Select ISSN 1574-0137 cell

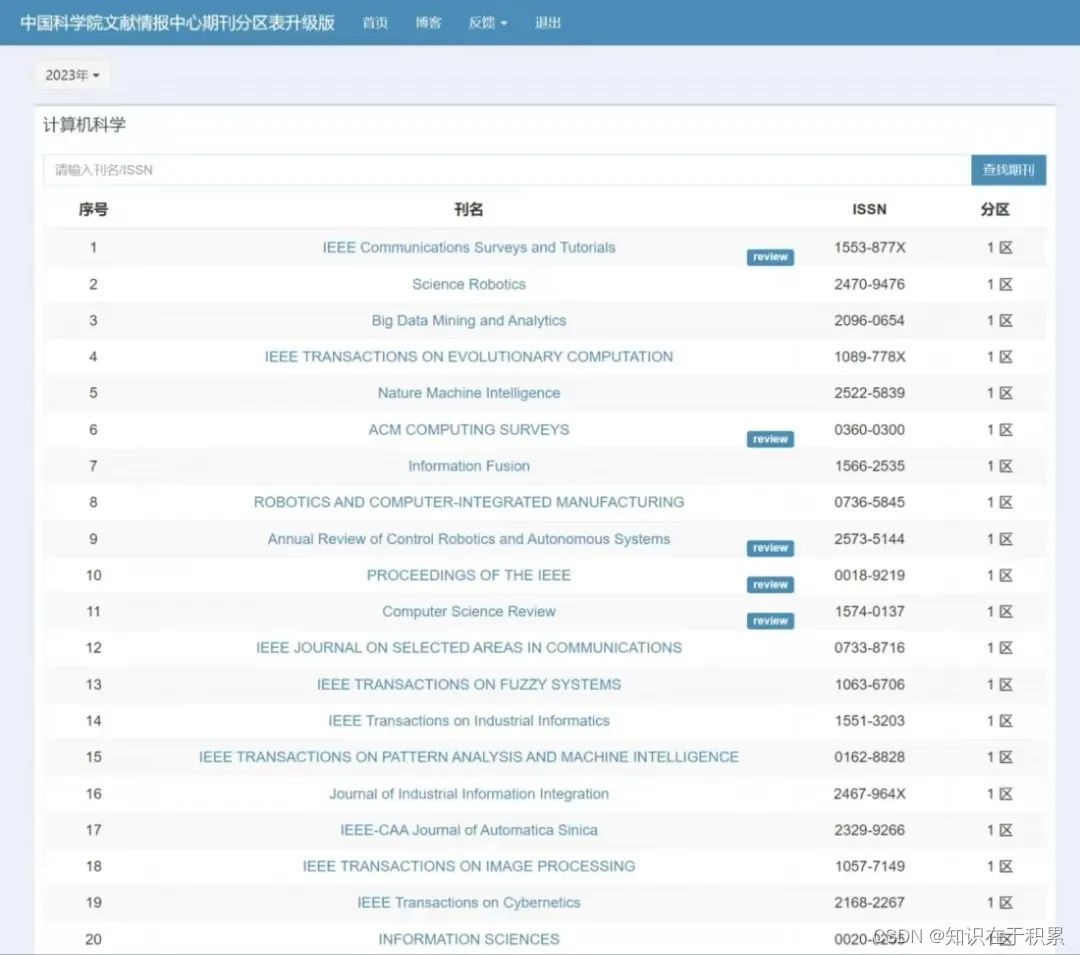[869, 611]
